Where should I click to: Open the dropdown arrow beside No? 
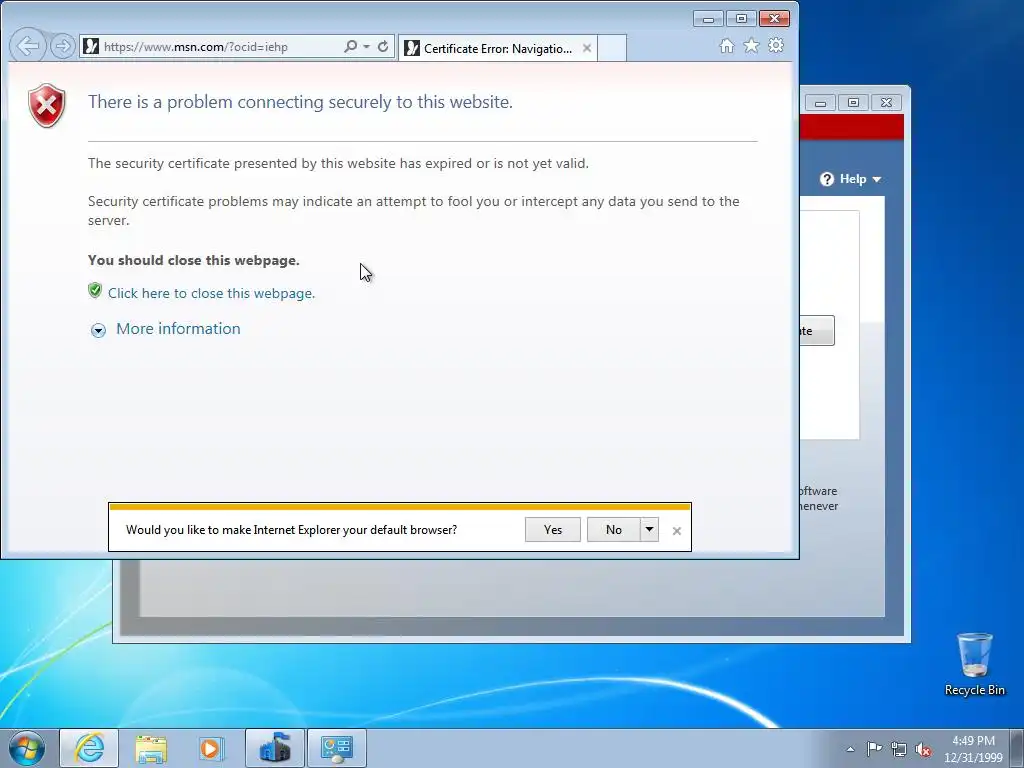649,530
